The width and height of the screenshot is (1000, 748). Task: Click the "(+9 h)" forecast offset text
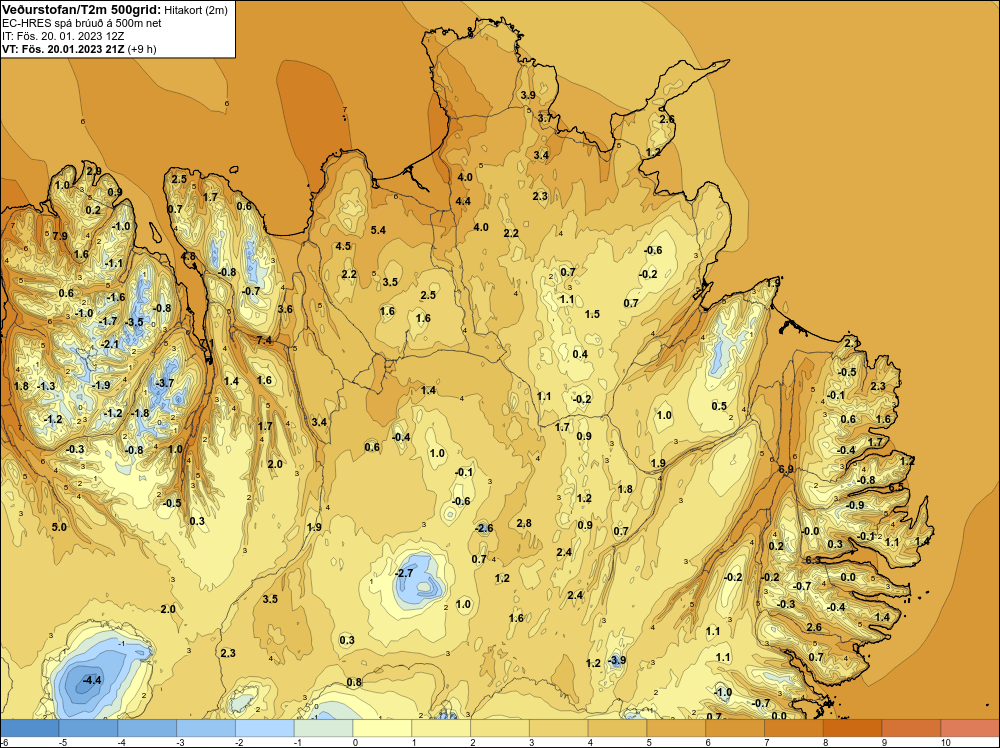[x=142, y=49]
